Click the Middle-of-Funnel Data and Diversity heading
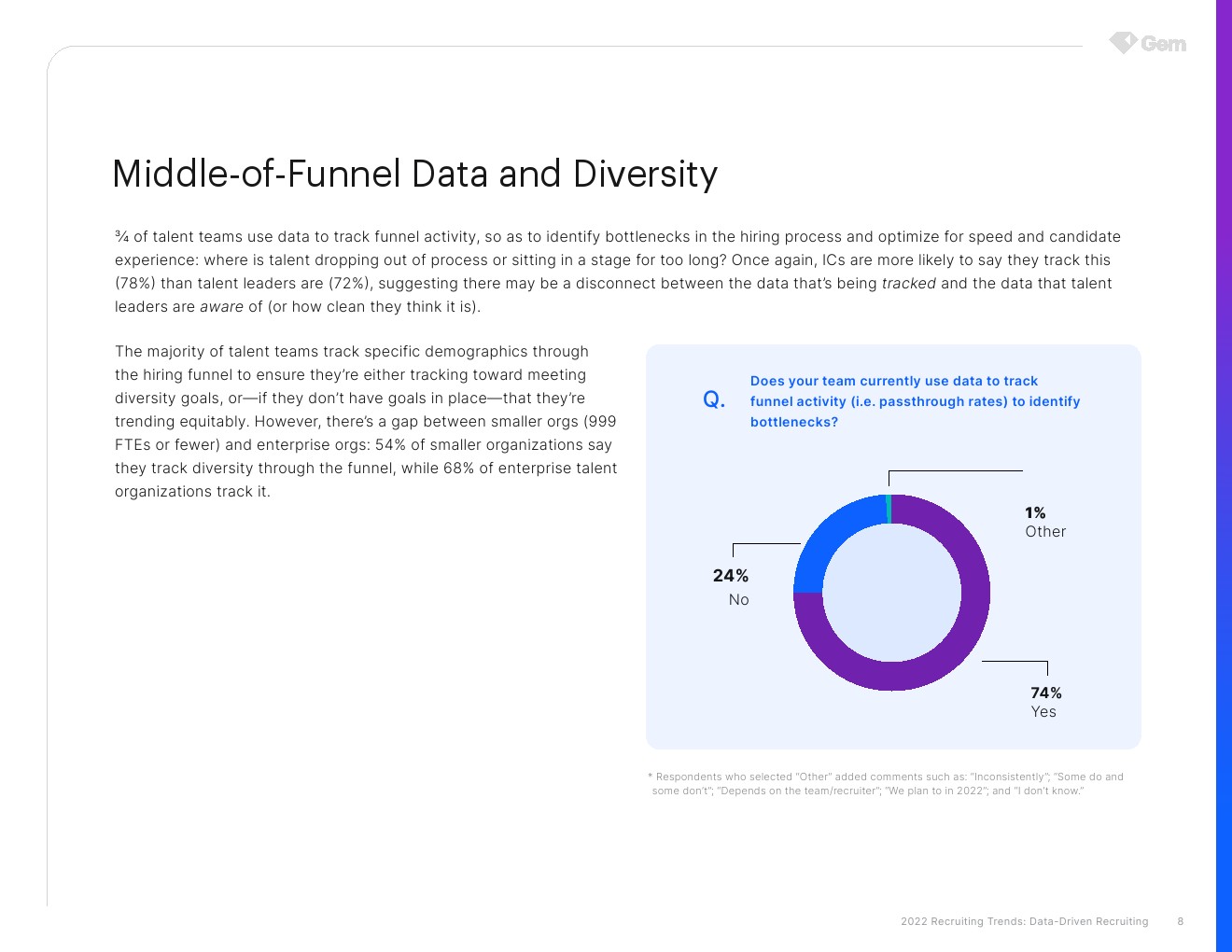The image size is (1232, 952). tap(414, 175)
